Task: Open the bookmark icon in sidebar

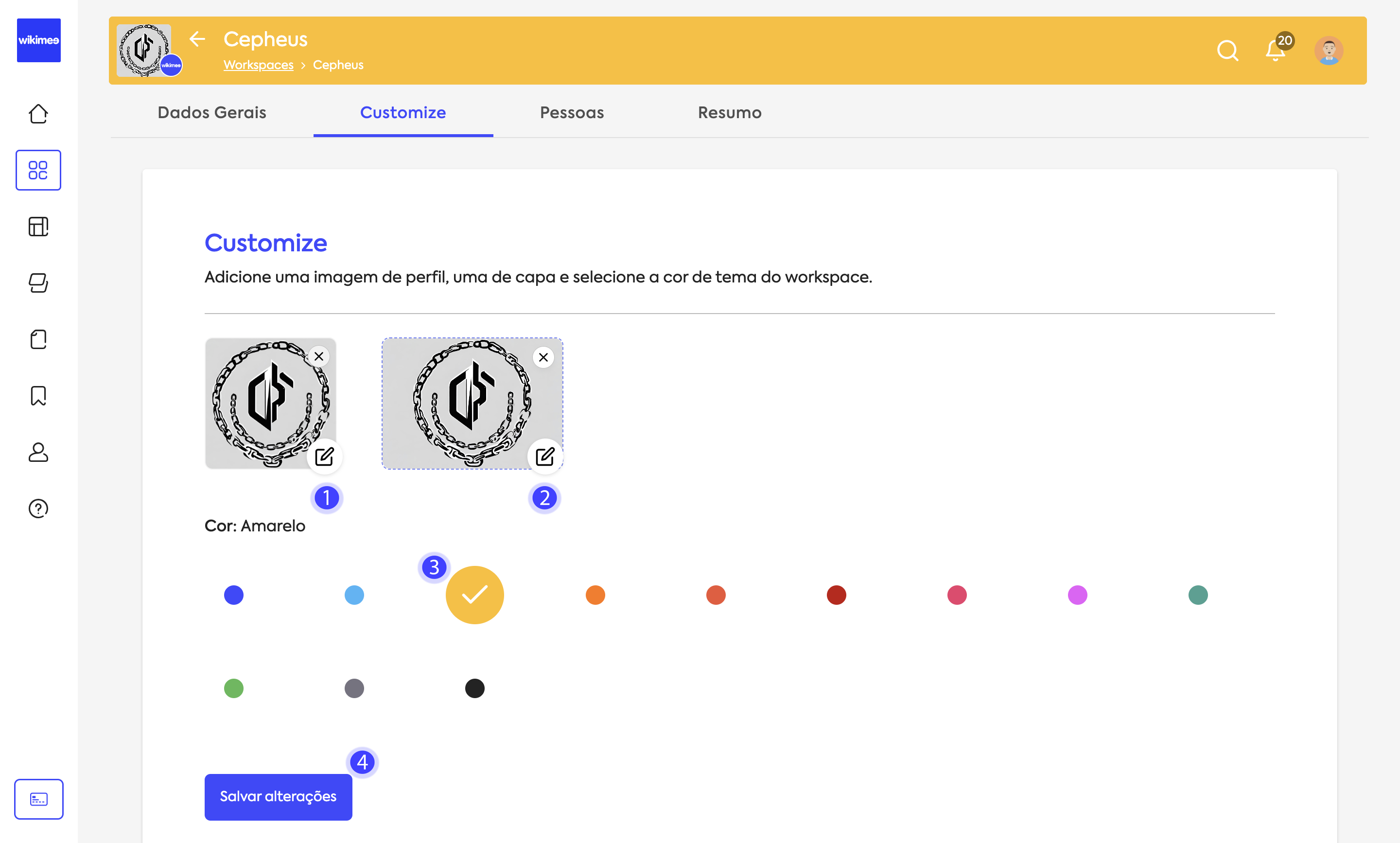Action: tap(38, 395)
